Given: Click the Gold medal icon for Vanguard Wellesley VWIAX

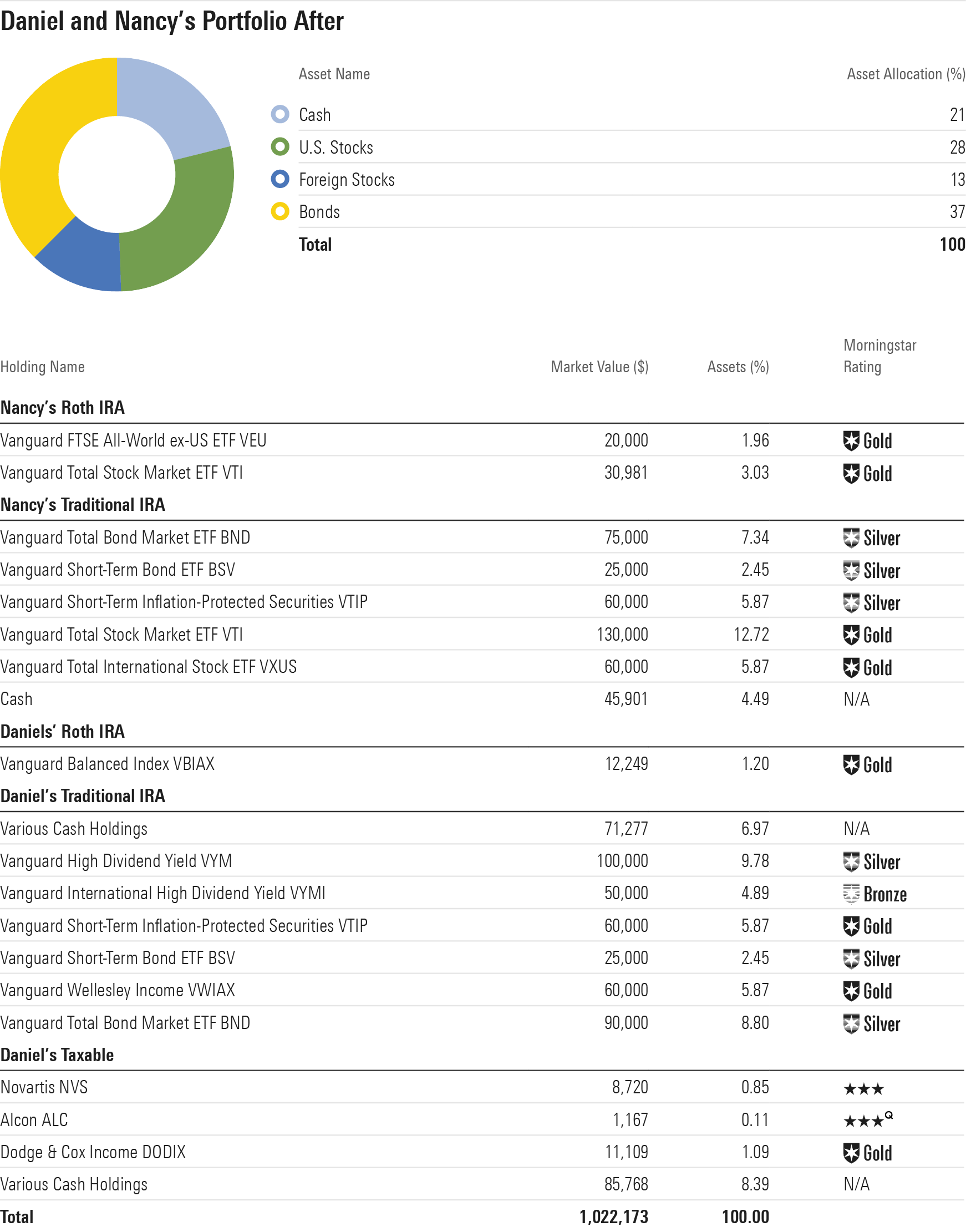Looking at the screenshot, I should (x=851, y=991).
